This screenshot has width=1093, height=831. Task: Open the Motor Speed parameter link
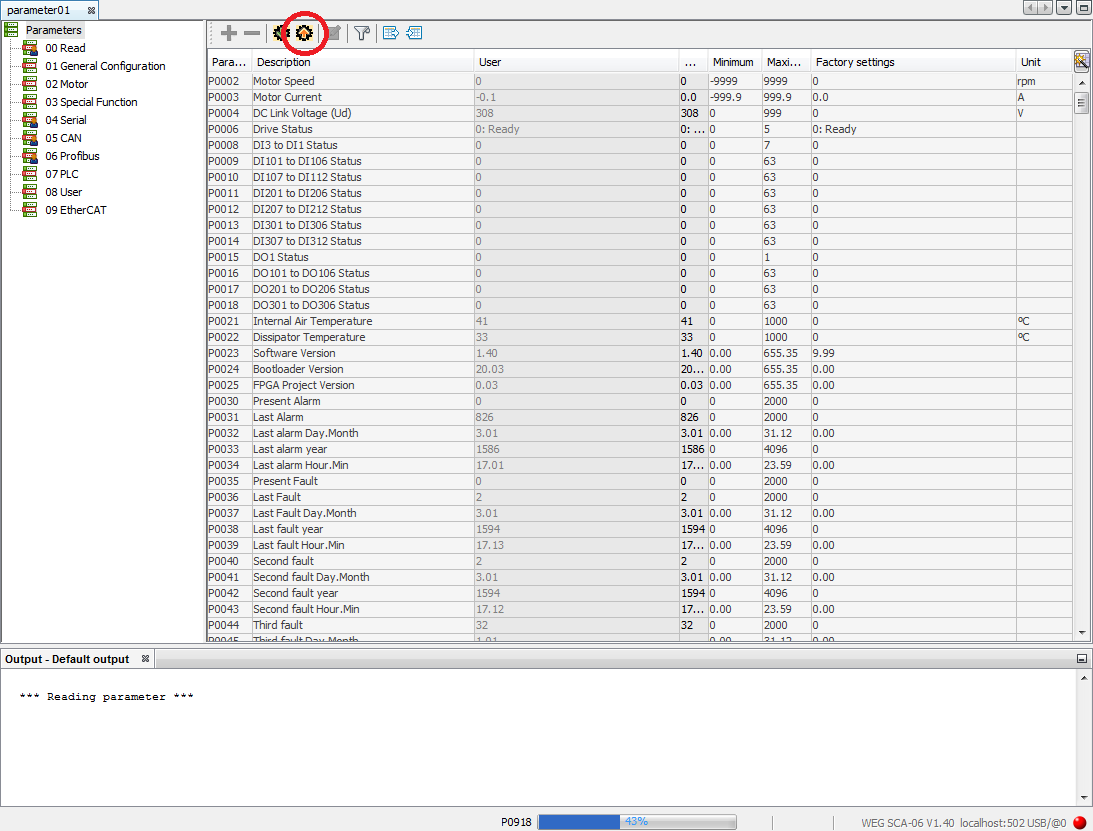[x=283, y=81]
